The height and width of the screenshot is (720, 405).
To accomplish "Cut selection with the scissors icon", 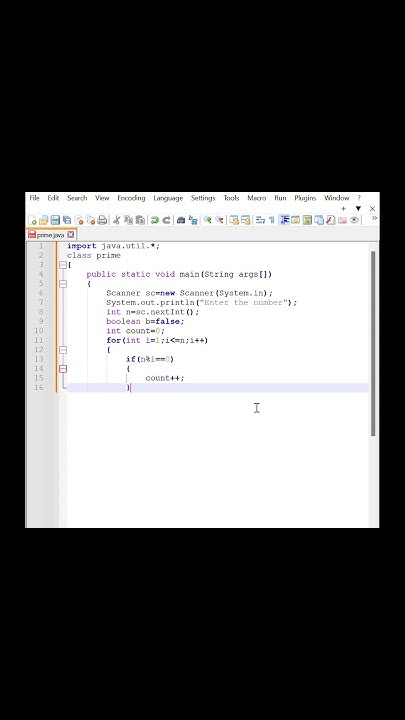I will [x=117, y=220].
